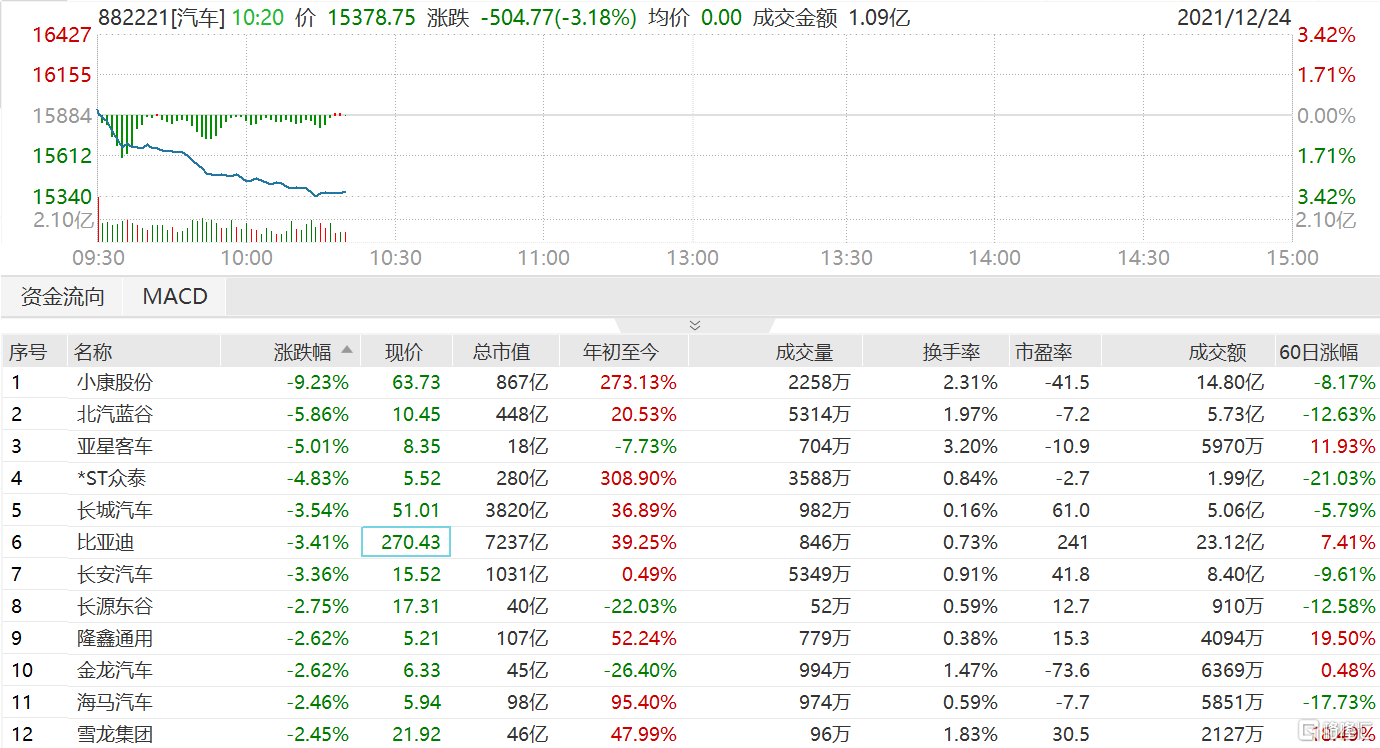Click 小康股份 change value -9.23%
The image size is (1380, 748).
coord(319,382)
